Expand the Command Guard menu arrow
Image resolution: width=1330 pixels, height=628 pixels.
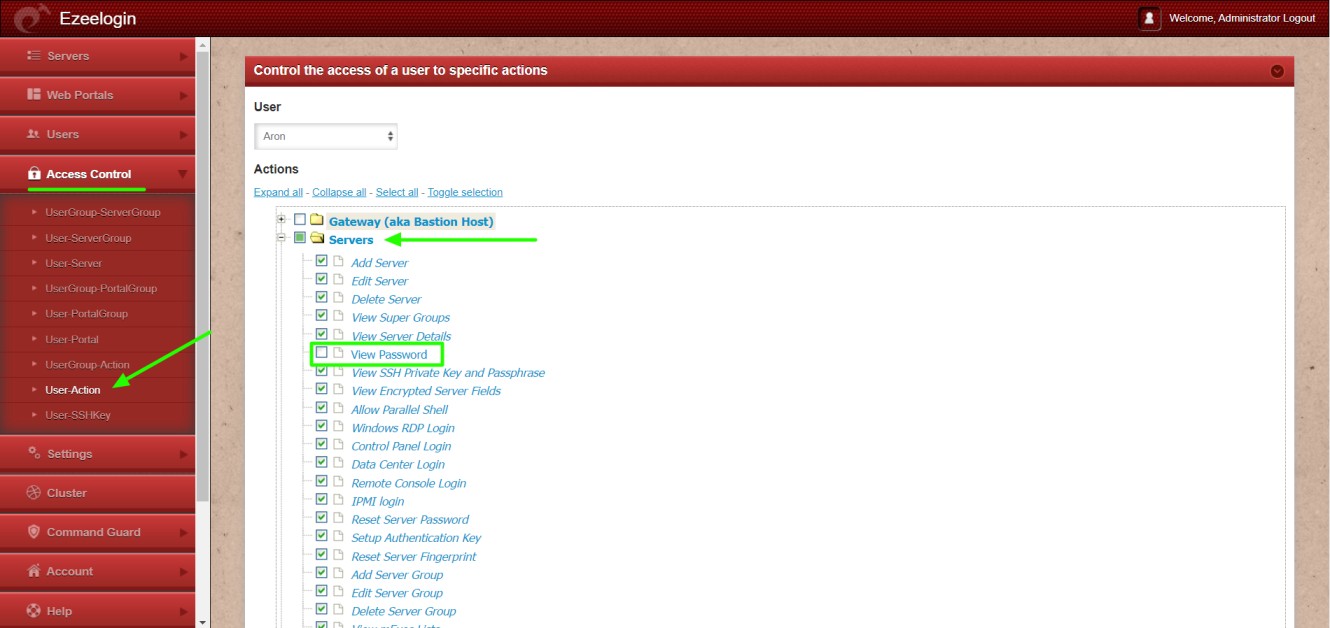[x=183, y=533]
